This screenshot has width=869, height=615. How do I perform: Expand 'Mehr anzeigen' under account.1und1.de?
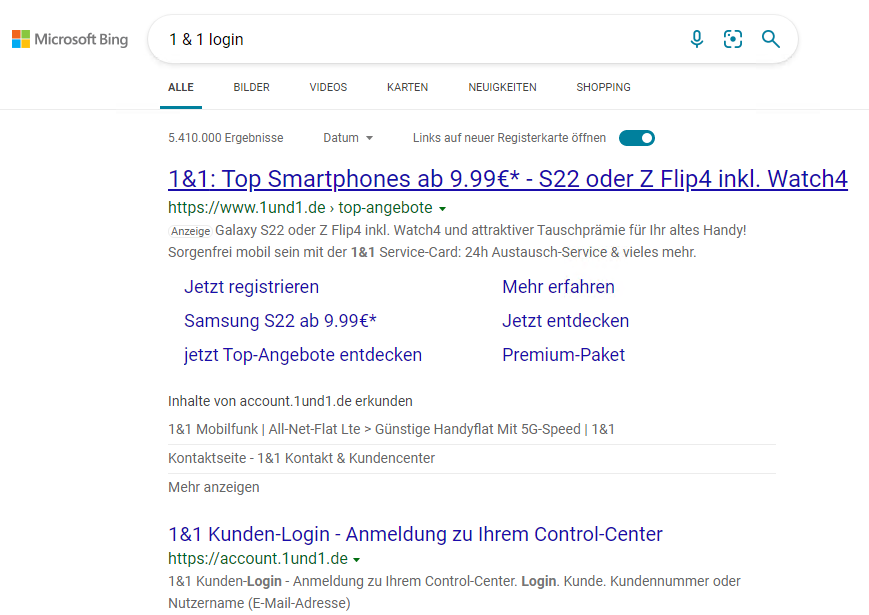[214, 487]
